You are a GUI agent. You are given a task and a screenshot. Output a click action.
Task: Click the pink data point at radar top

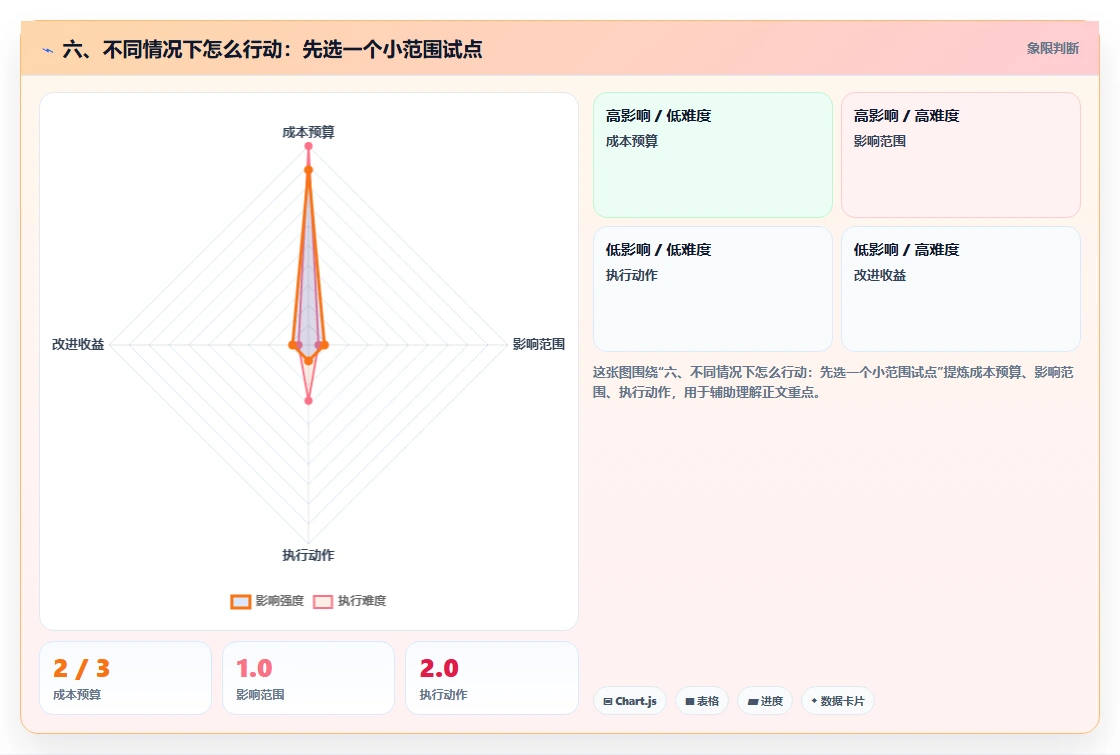tap(309, 146)
